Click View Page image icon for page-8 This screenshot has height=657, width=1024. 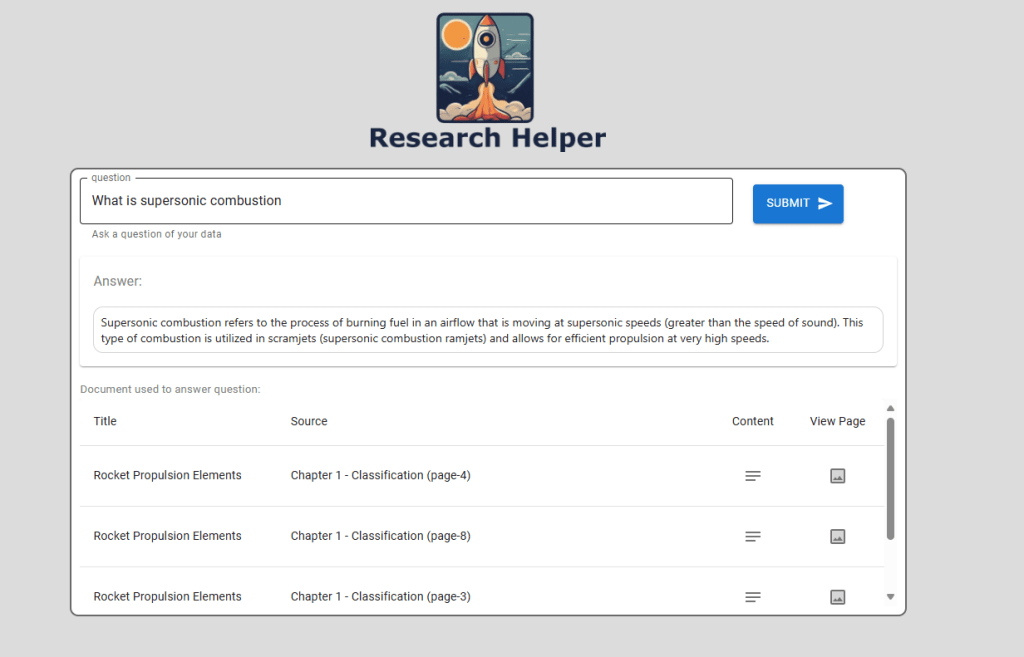point(838,537)
